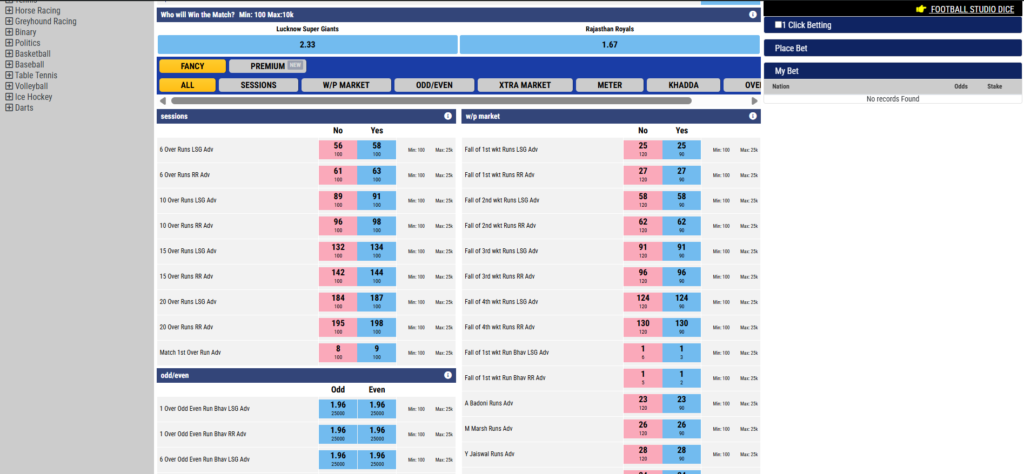Click No 25 for Fall of 1st wkt Runs LSG

coord(643,150)
